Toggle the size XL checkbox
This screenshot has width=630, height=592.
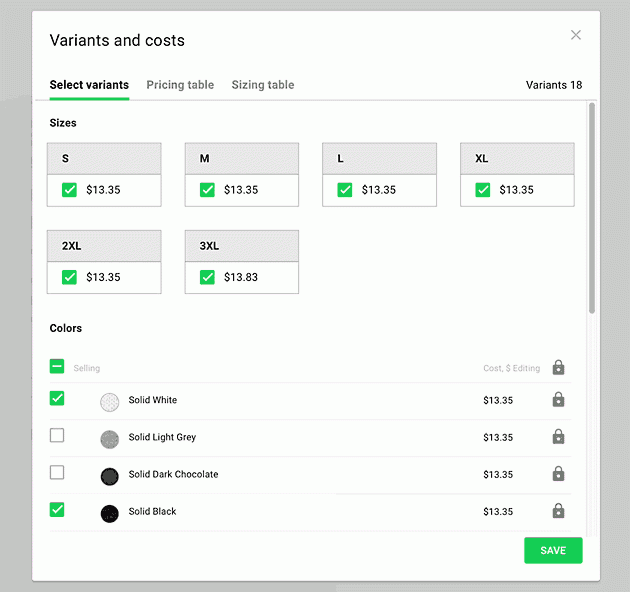pos(483,190)
